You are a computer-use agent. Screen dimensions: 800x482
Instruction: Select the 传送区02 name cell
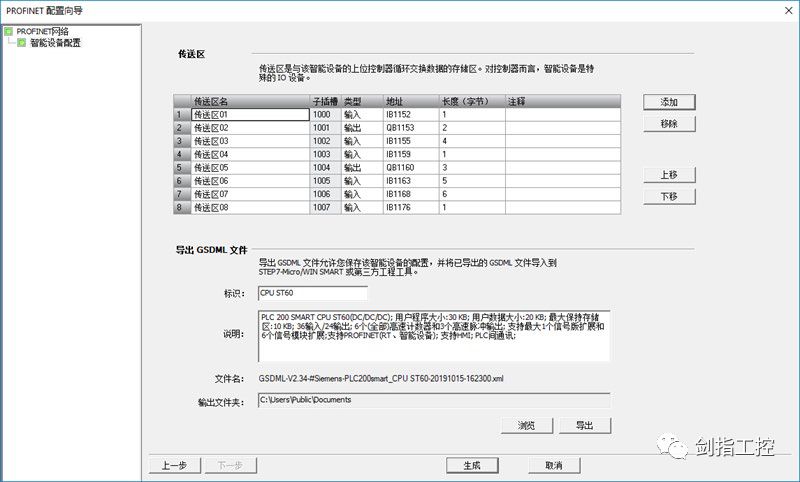pos(251,128)
